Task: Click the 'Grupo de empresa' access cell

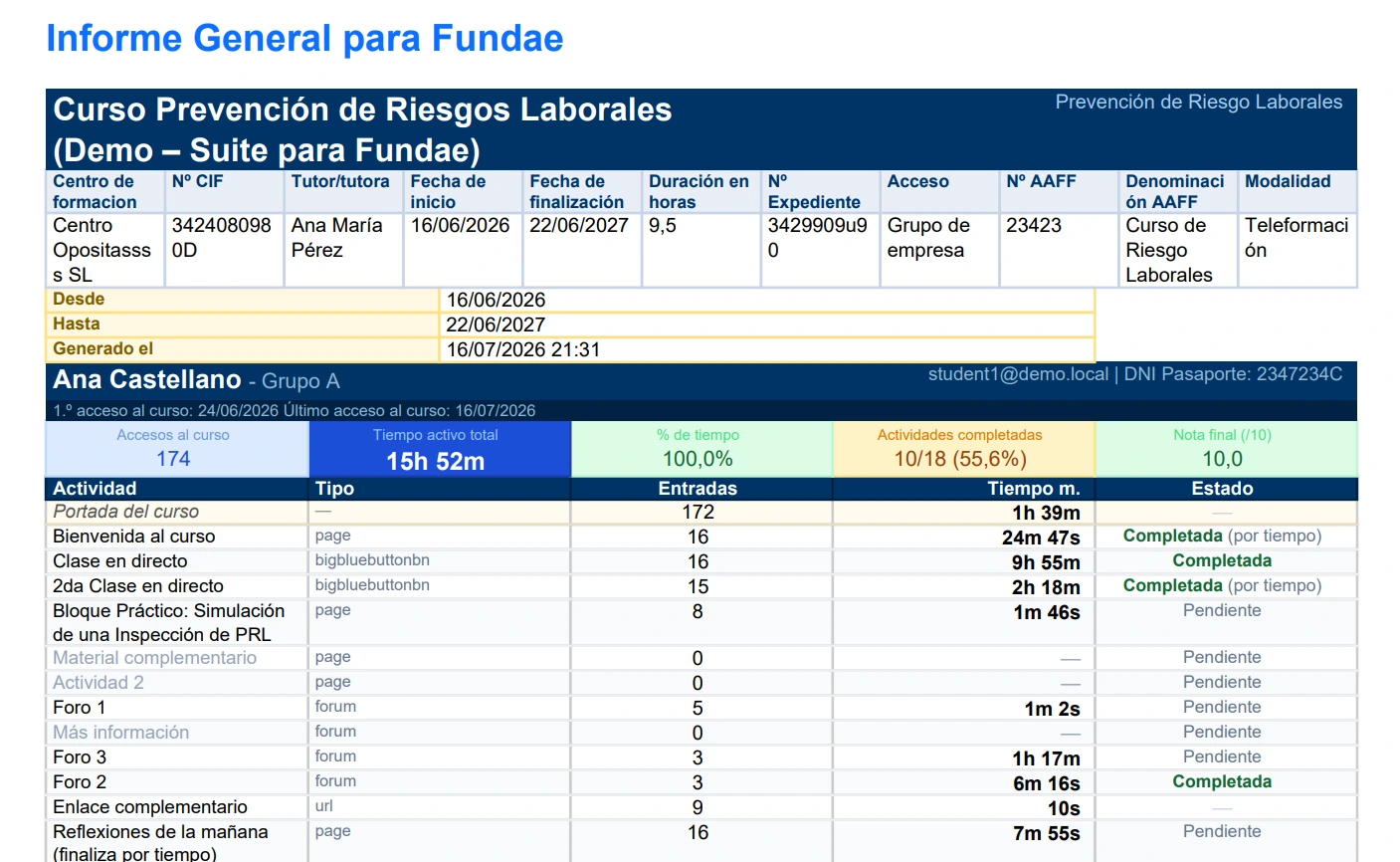Action: point(939,251)
